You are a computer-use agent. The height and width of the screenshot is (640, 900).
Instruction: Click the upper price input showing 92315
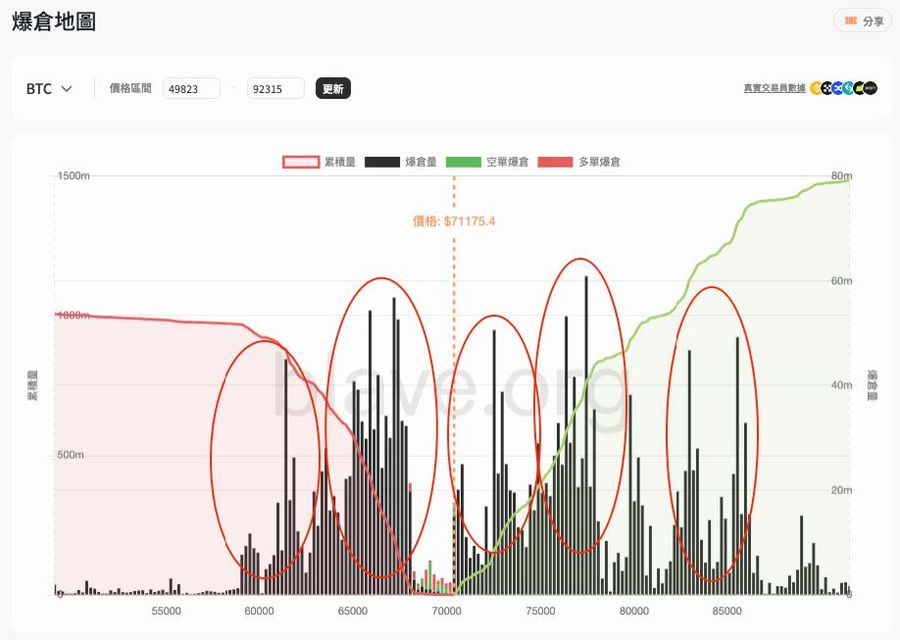[x=275, y=88]
